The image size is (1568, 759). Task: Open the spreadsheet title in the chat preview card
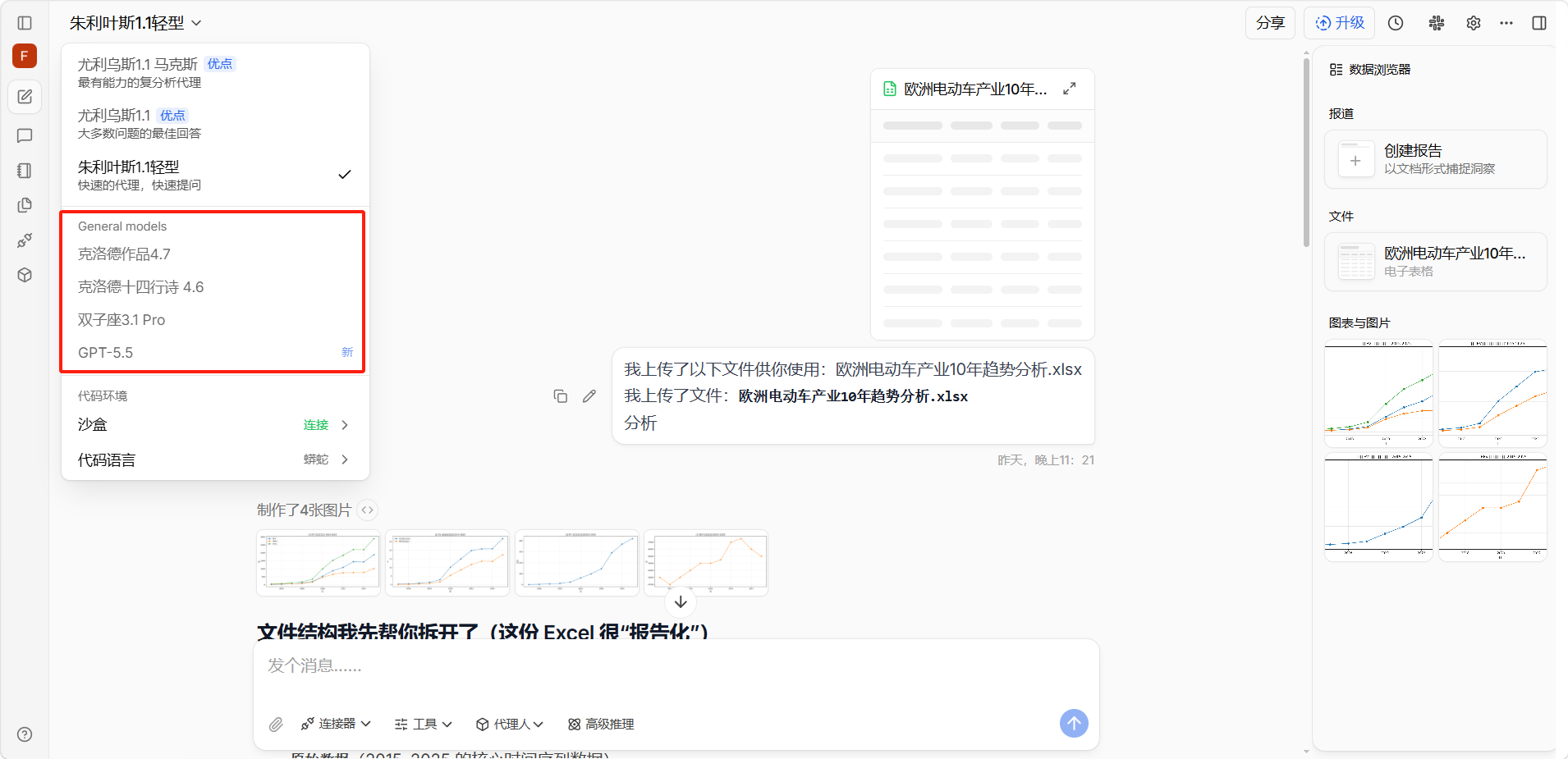(975, 89)
